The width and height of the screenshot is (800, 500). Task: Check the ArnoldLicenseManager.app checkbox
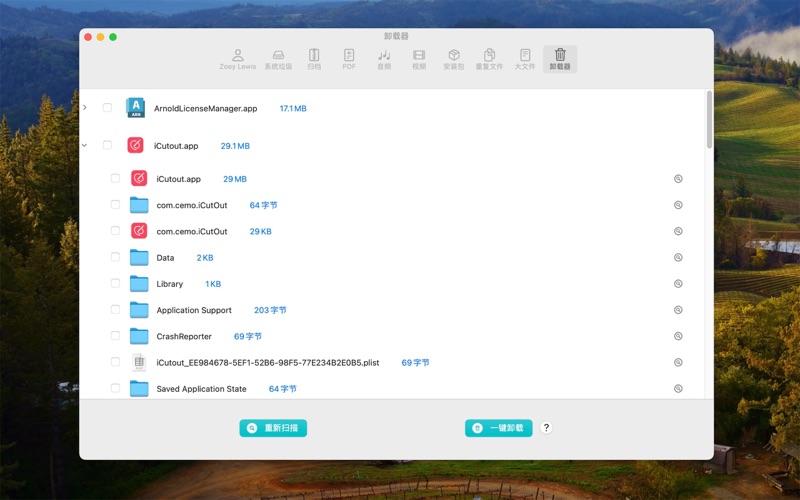coord(107,108)
